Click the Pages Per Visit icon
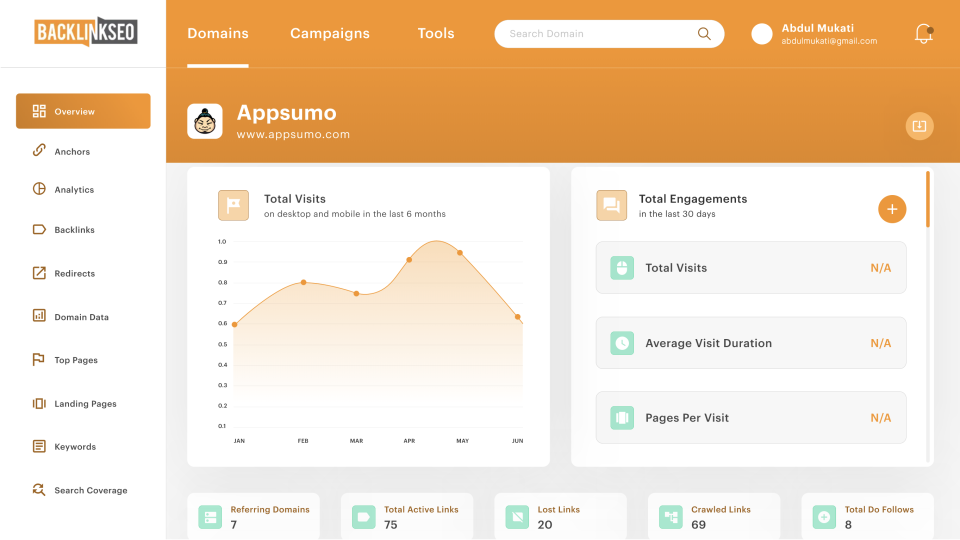Screen dimensions: 960x540 (622, 418)
